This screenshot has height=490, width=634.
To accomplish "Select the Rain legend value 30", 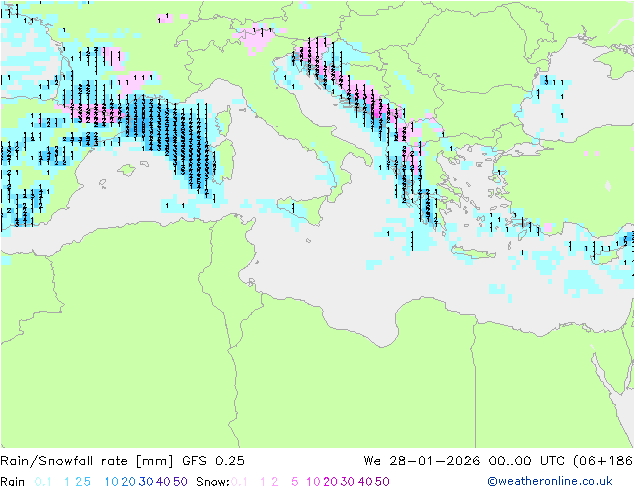I will tap(146, 482).
